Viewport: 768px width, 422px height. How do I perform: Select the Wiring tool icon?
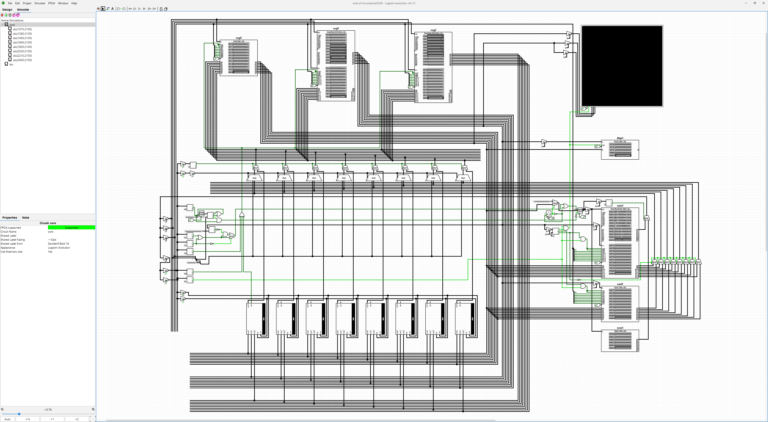[108, 9]
